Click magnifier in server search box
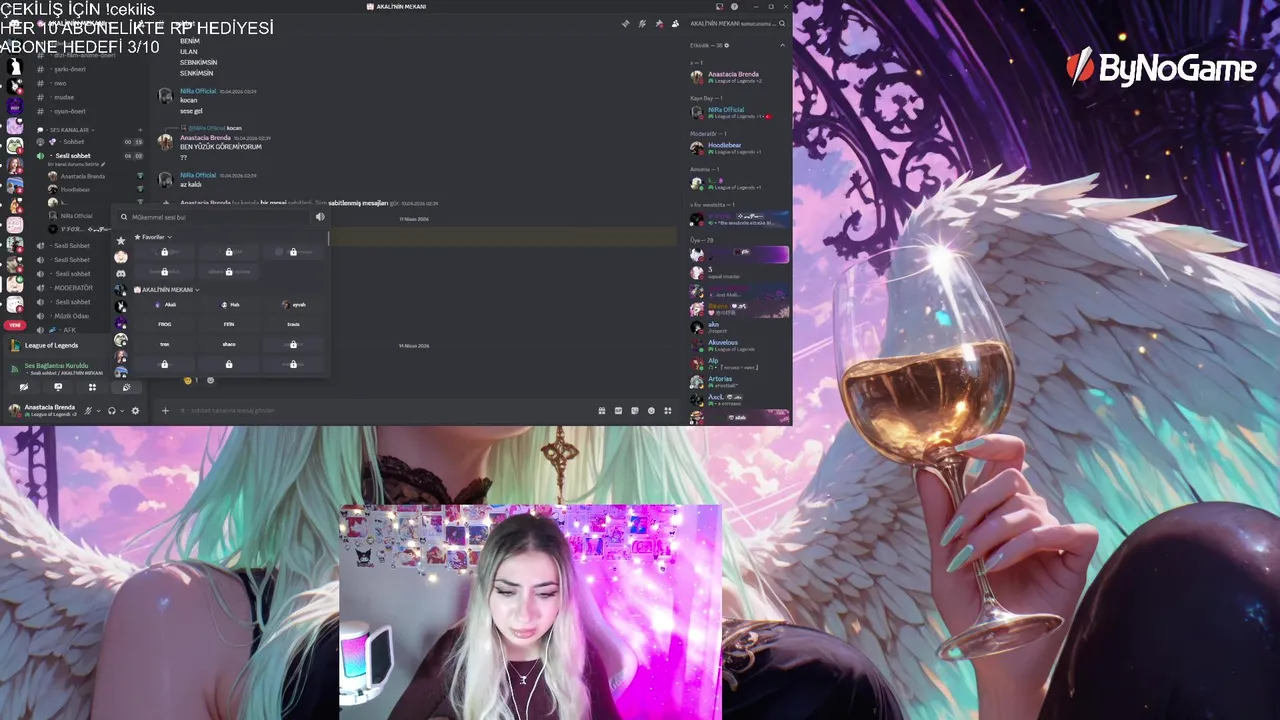1280x720 pixels. pos(782,23)
